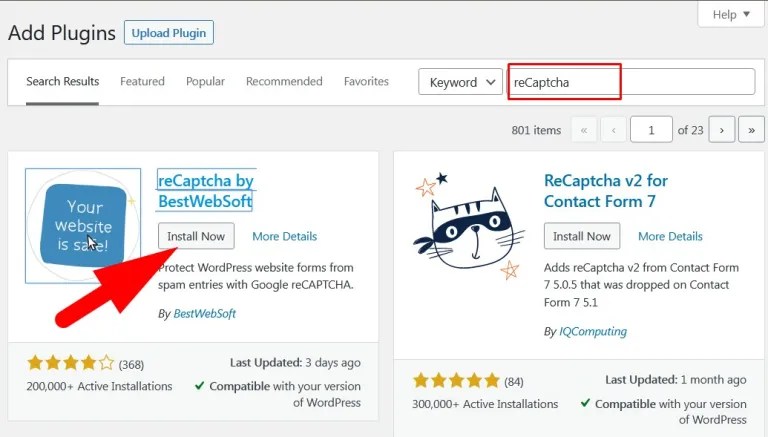Image resolution: width=768 pixels, height=437 pixels.
Task: Open ReCaptcha v2 for Contact Form 7 title
Action: [x=606, y=191]
